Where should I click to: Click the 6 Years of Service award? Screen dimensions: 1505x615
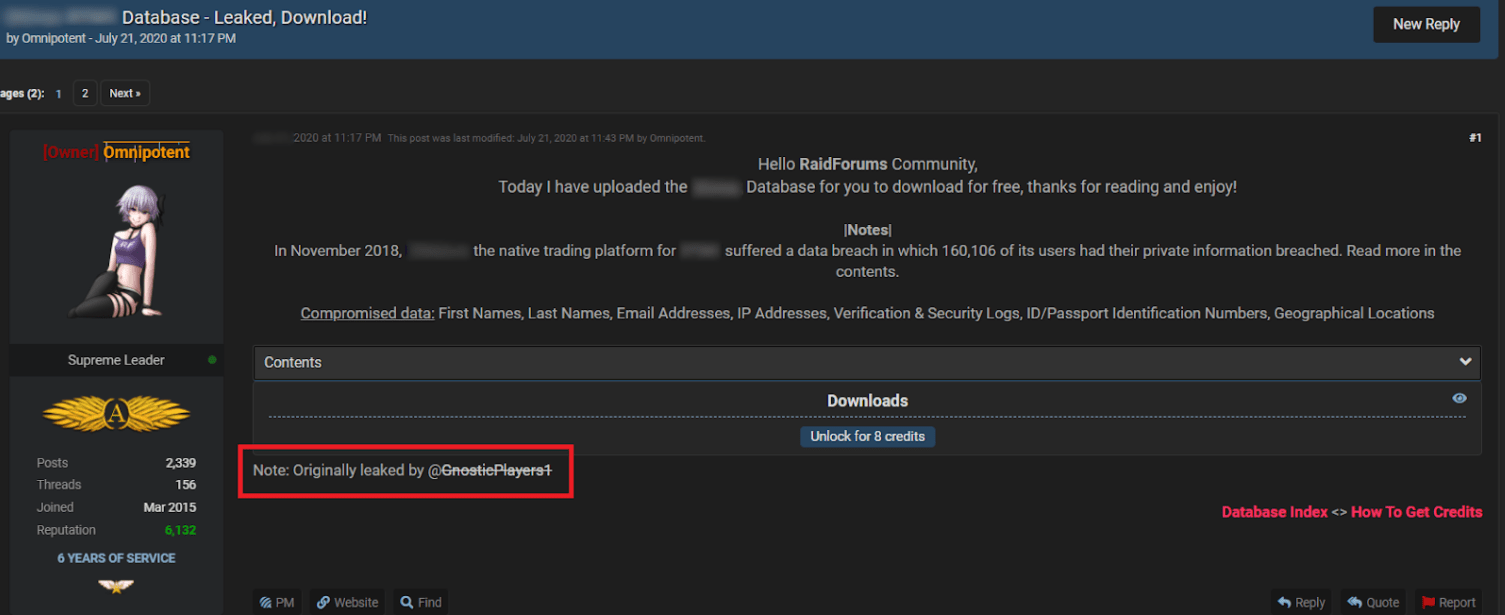pos(116,558)
